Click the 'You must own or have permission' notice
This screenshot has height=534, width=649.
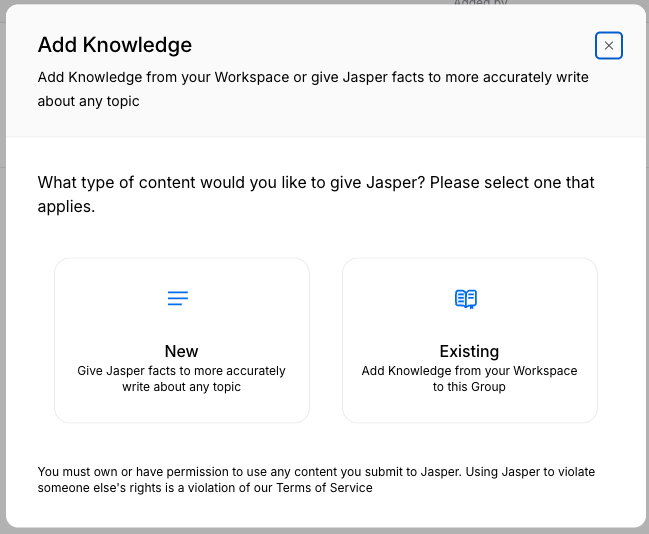coord(316,479)
